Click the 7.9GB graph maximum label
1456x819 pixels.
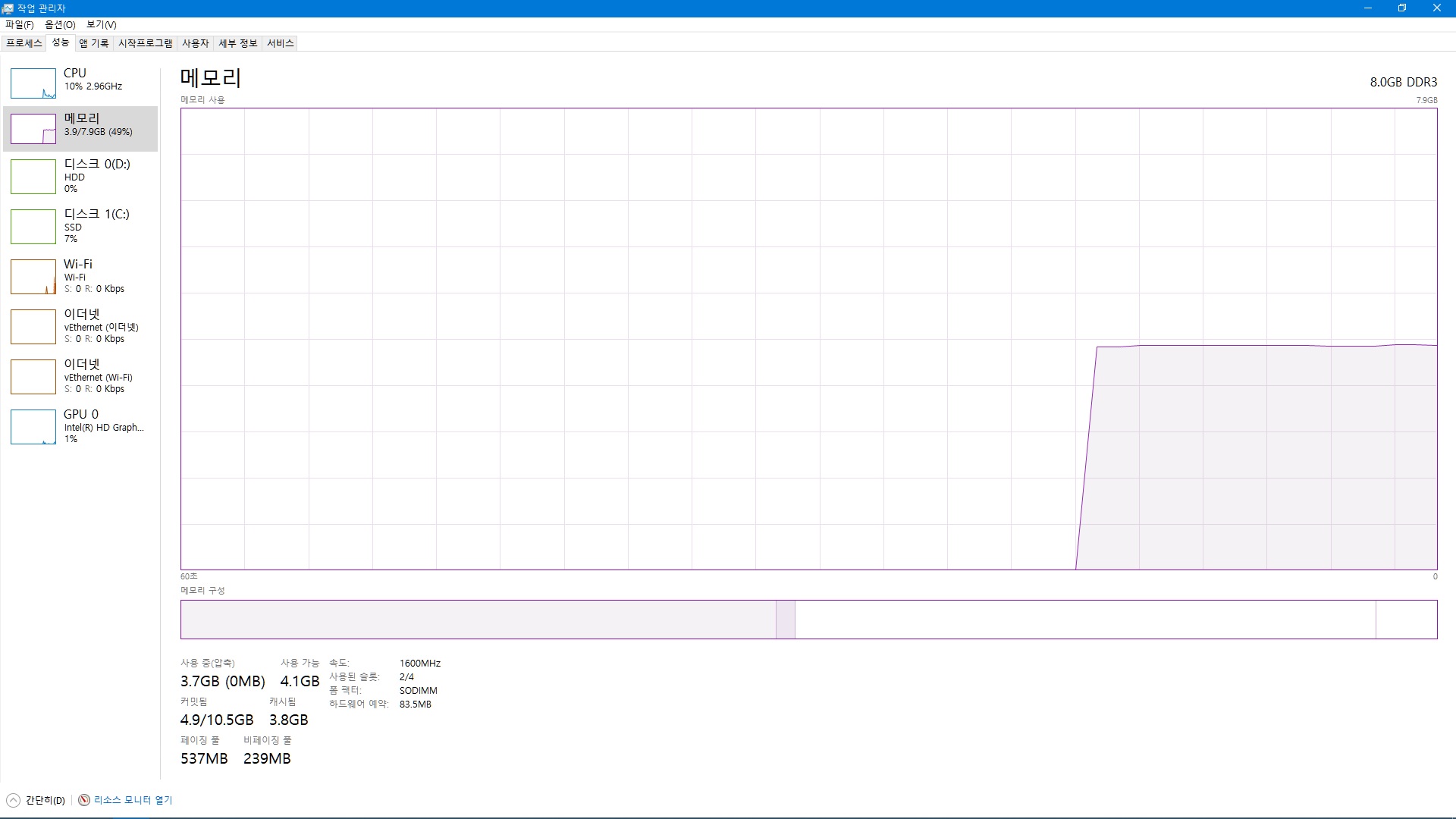pyautogui.click(x=1427, y=100)
